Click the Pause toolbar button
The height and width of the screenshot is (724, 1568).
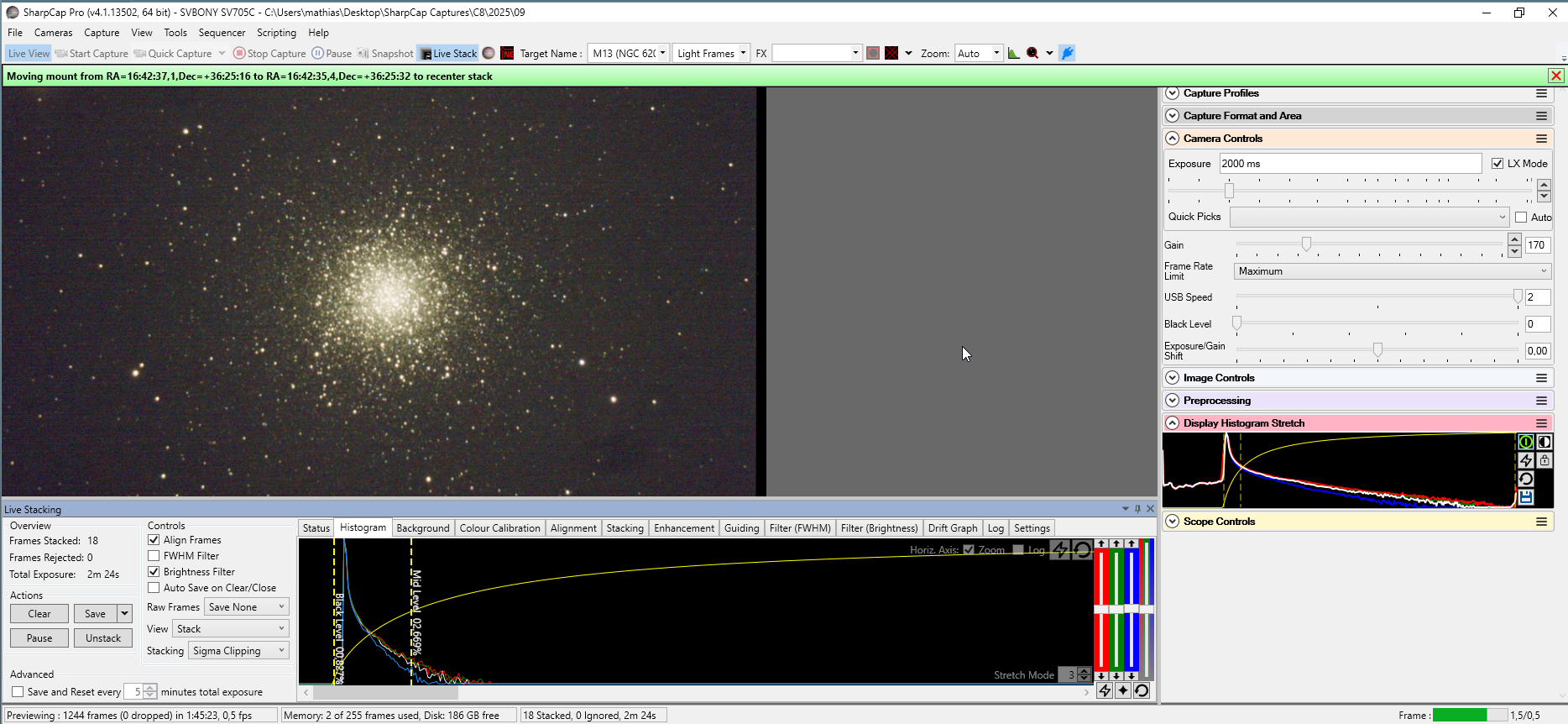pos(332,53)
